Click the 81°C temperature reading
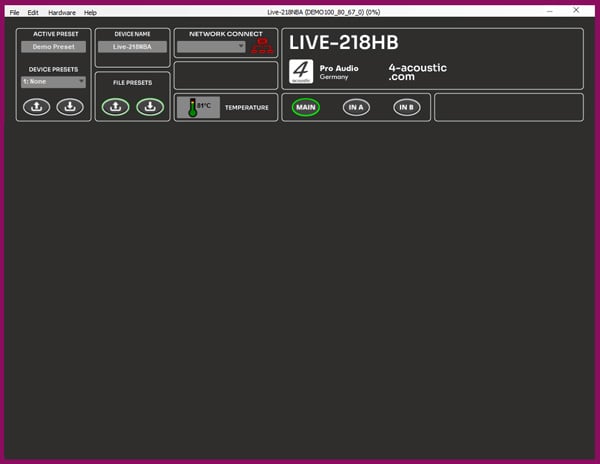Viewport: 600px width, 464px height. click(204, 105)
